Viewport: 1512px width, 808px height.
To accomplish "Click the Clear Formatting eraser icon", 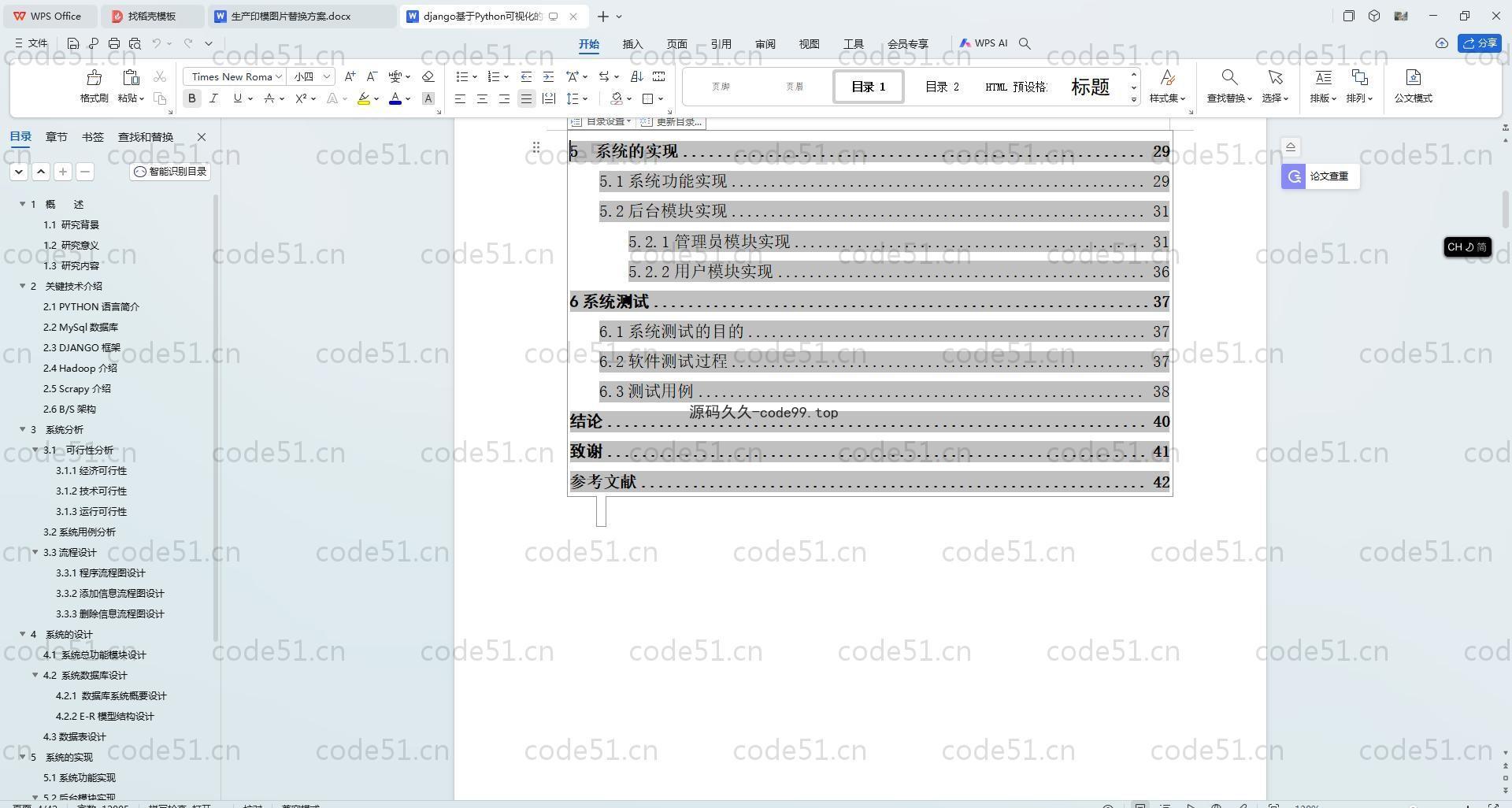I will (x=428, y=76).
